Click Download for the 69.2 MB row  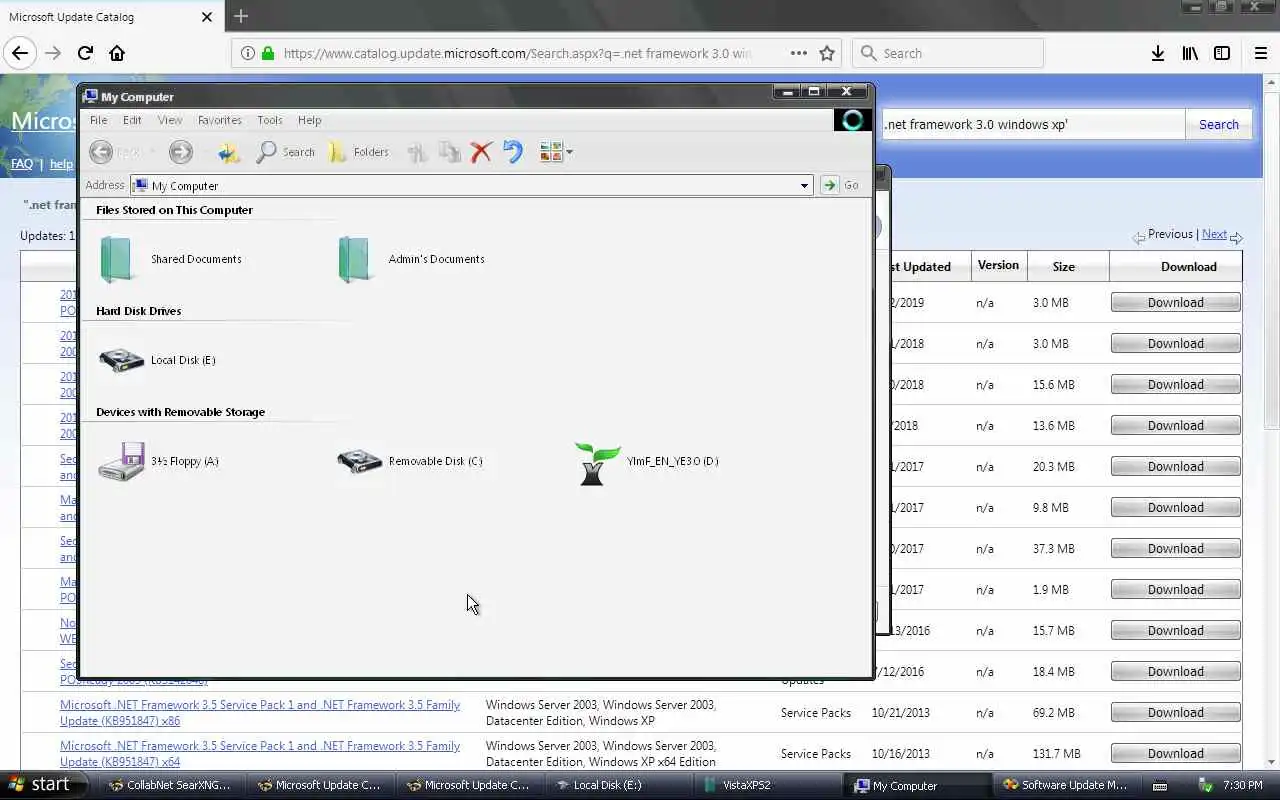(1176, 713)
